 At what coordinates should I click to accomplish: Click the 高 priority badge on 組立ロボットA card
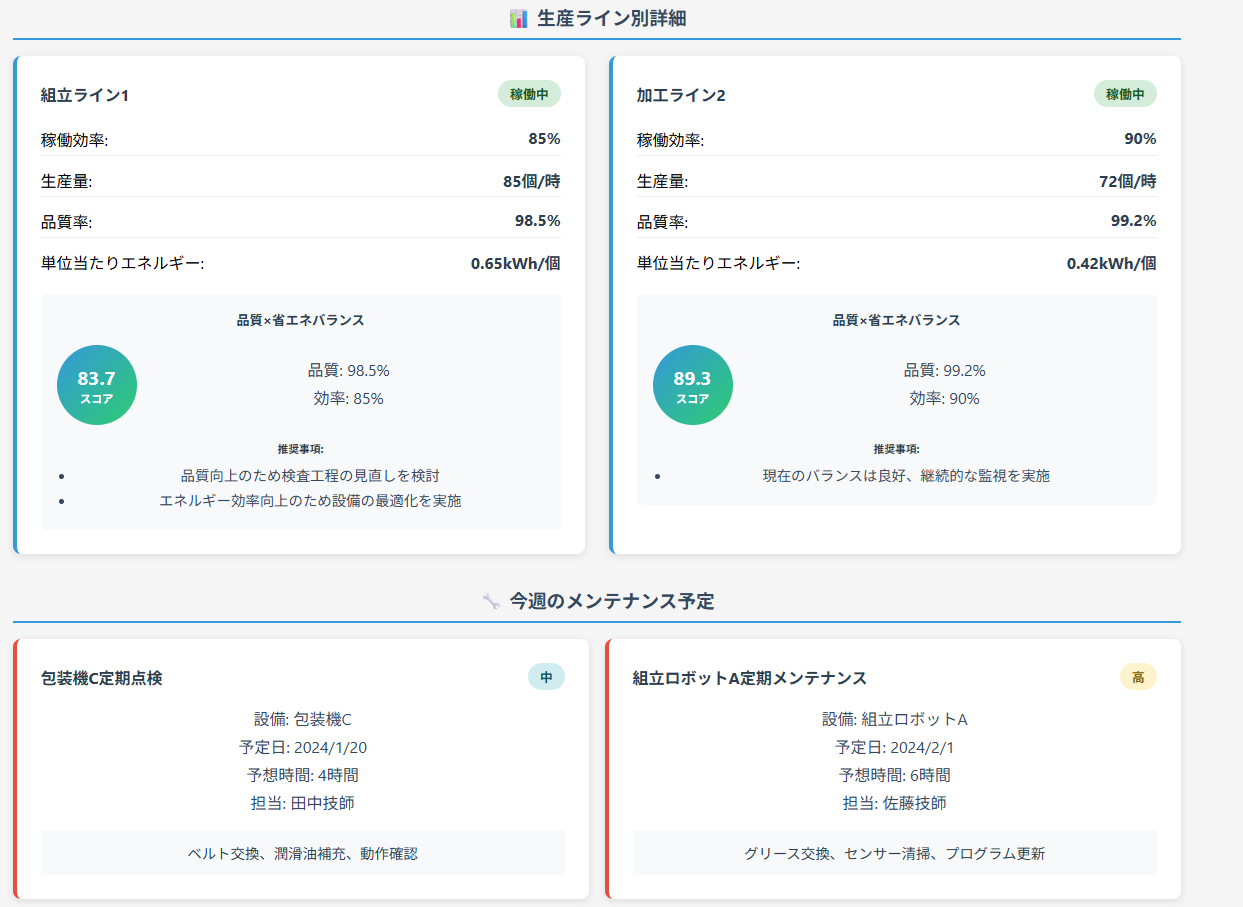[1138, 677]
